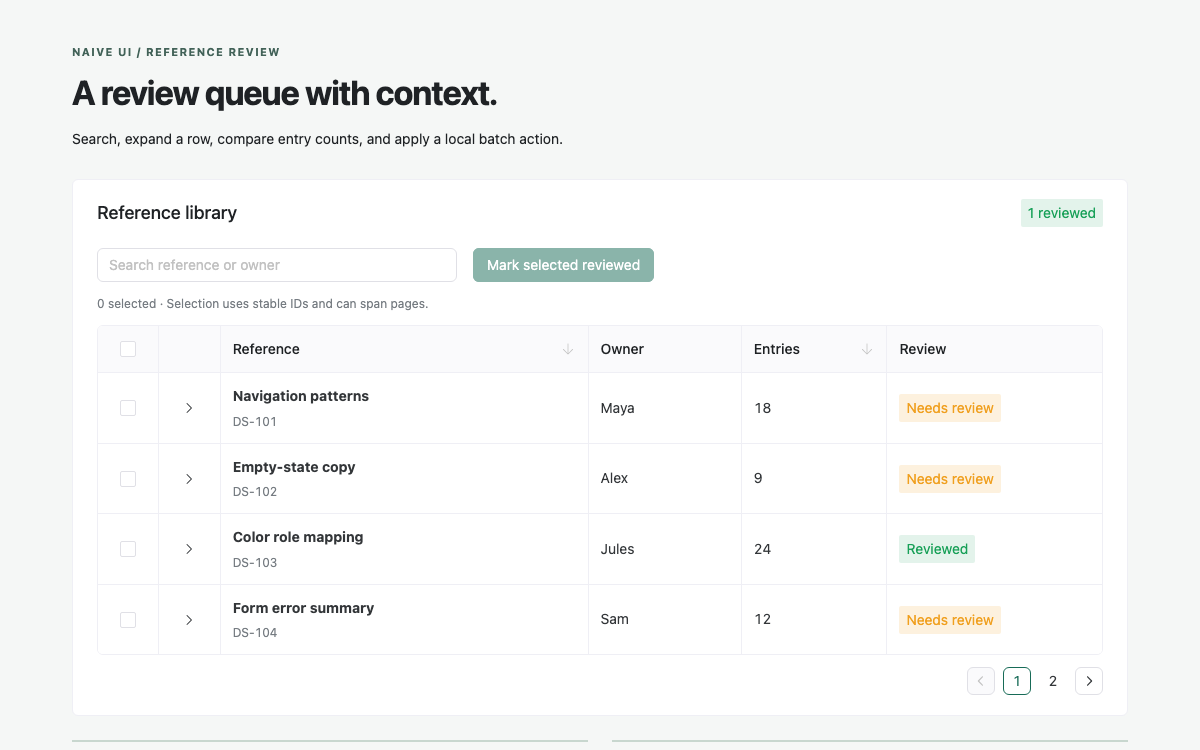Viewport: 1200px width, 750px height.
Task: Select the Form error summary title text
Action: pyautogui.click(x=303, y=608)
